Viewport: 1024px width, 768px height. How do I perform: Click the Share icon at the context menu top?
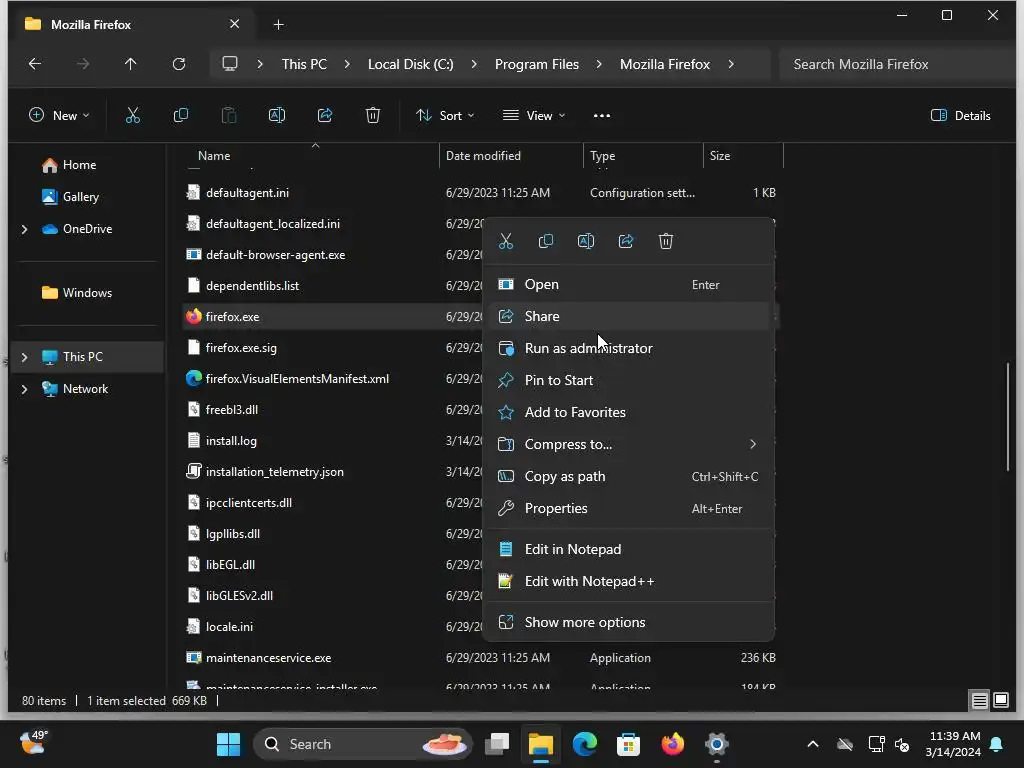click(x=626, y=241)
